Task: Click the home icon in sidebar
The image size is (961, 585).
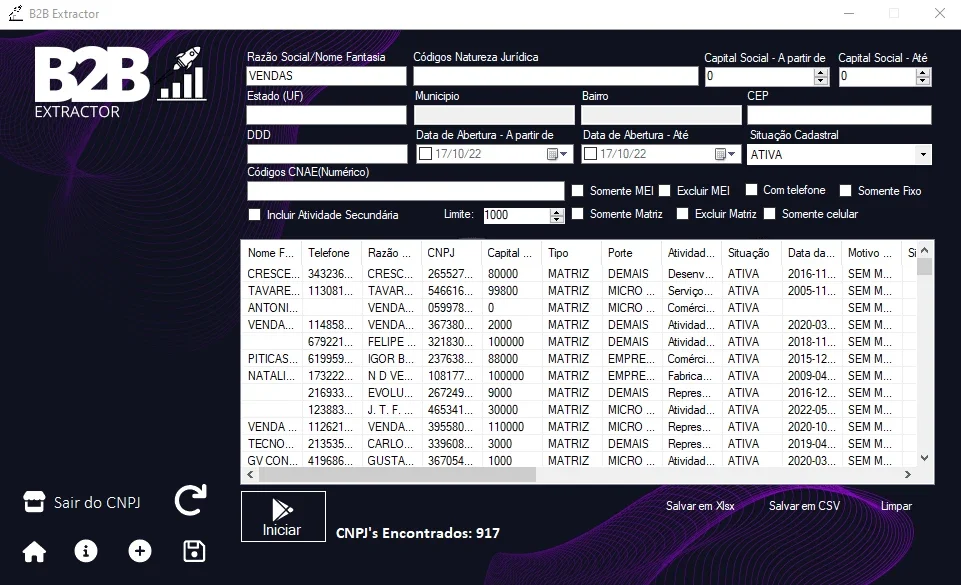Action: pos(34,551)
